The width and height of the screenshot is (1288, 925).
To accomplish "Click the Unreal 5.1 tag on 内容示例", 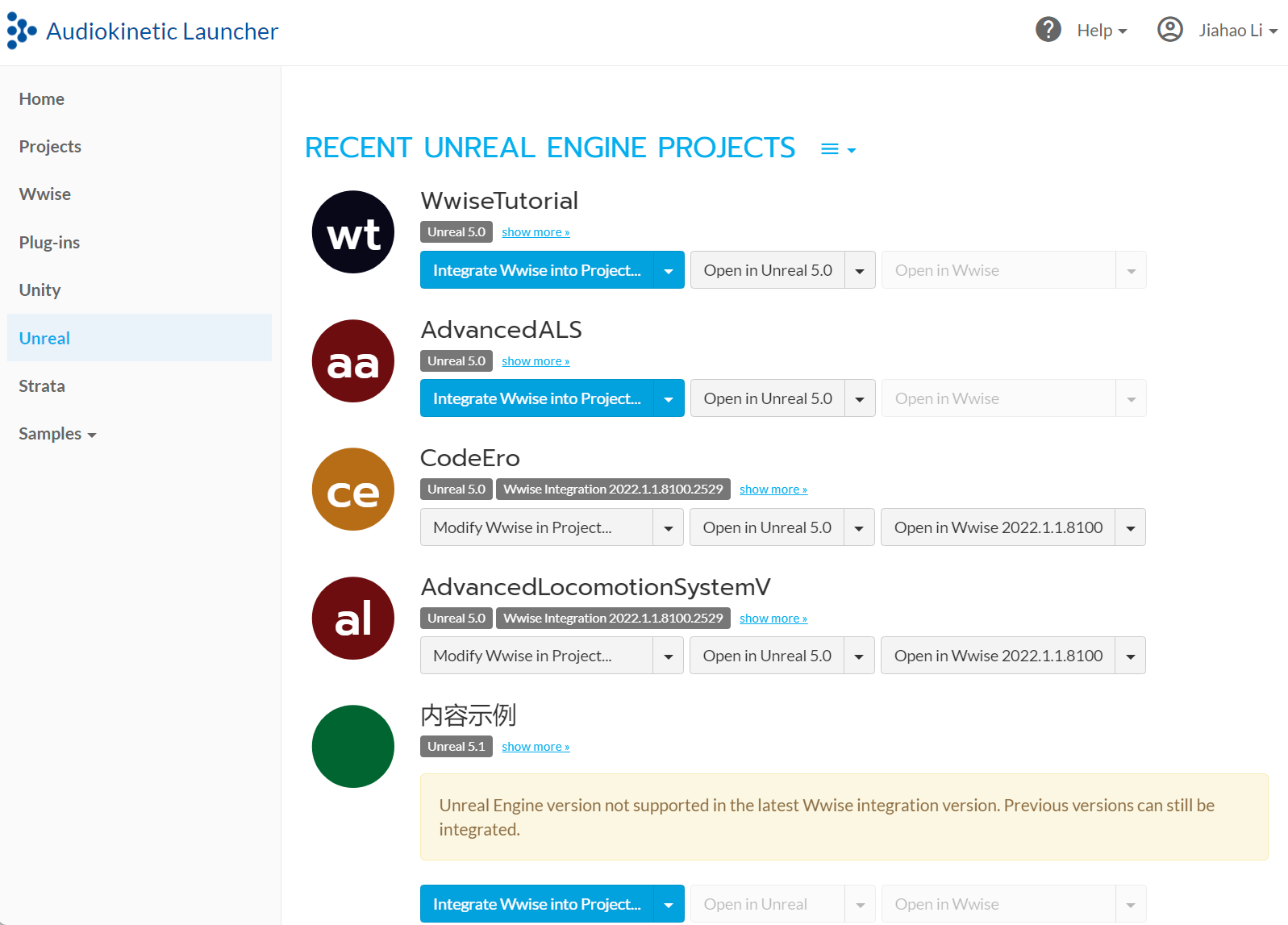I will [456, 747].
